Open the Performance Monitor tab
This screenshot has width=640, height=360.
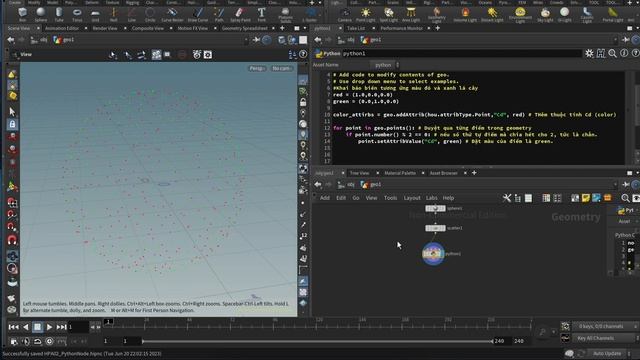click(401, 28)
